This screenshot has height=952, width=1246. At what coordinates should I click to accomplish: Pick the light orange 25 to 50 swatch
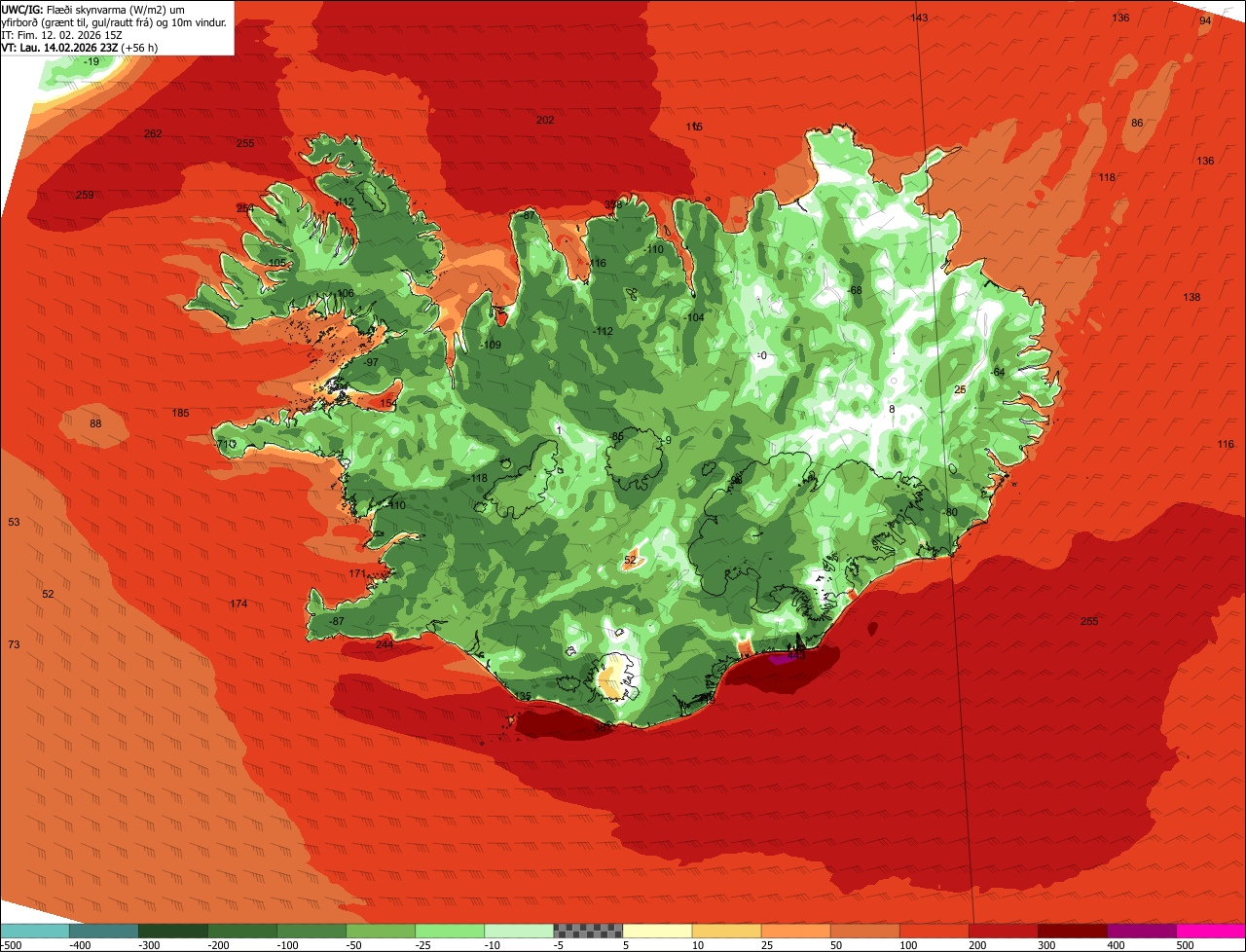click(795, 931)
